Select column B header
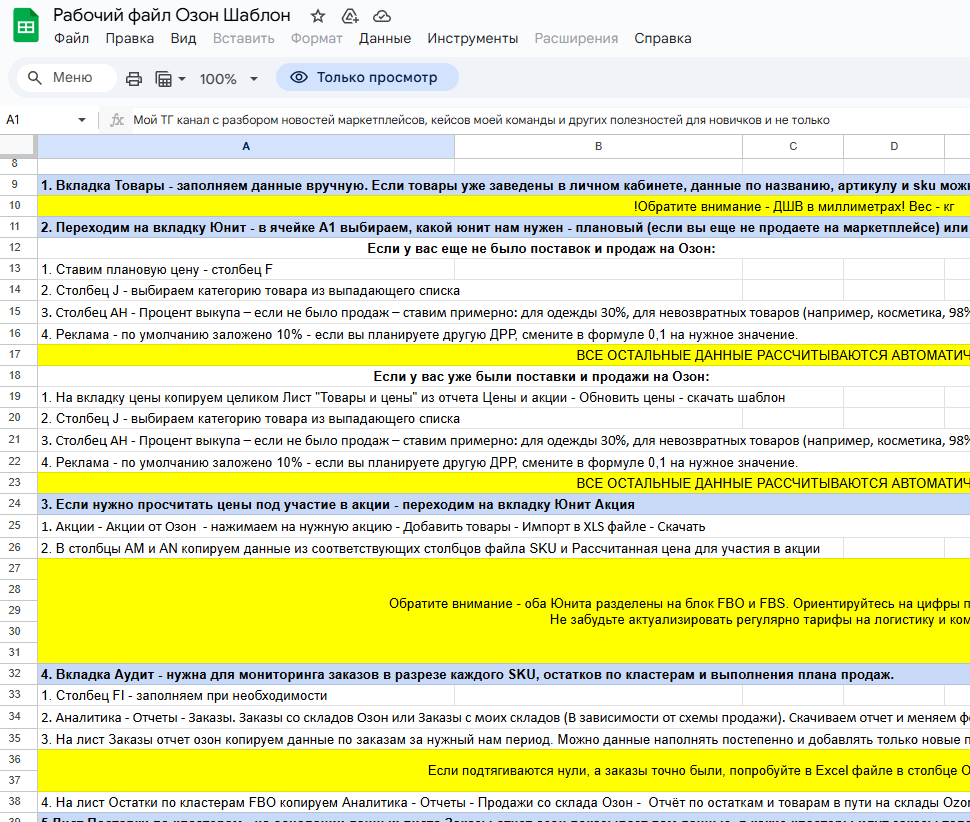The image size is (970, 822). (x=598, y=147)
